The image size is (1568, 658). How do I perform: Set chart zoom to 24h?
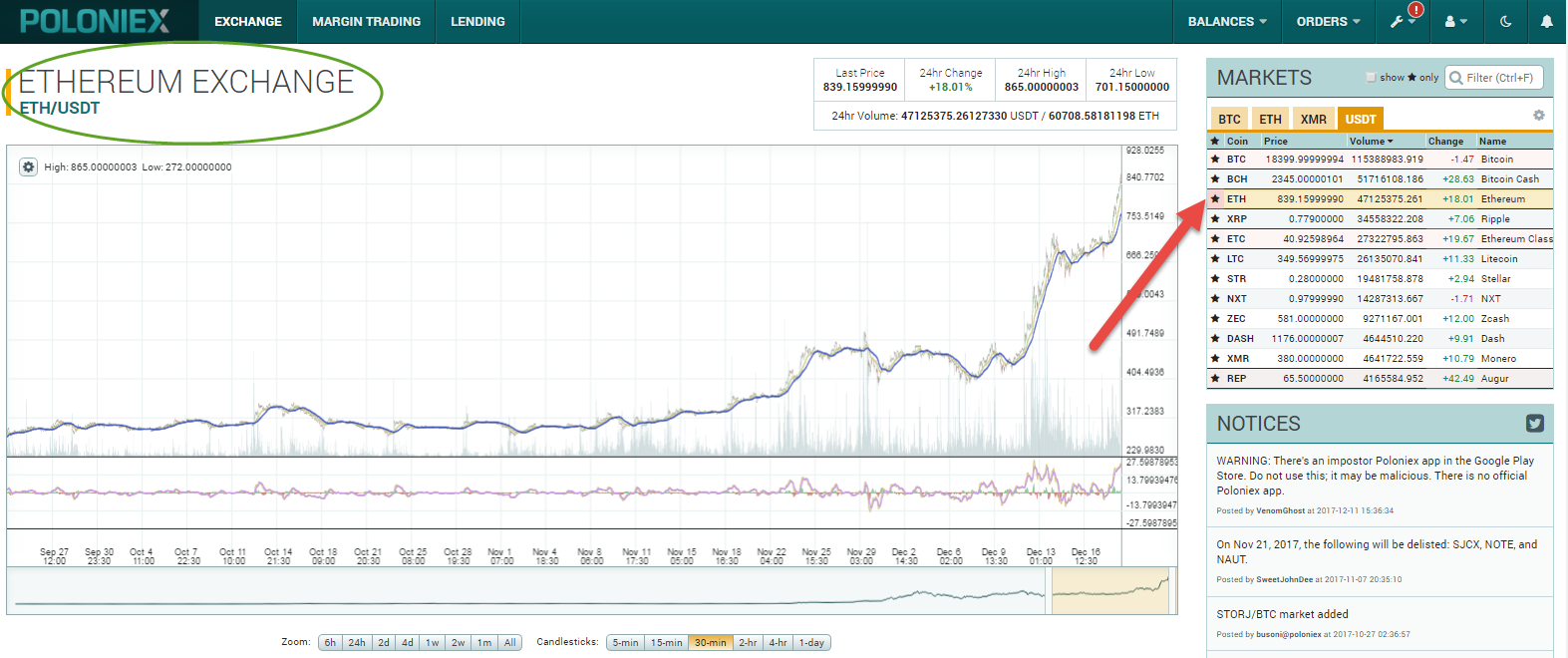[x=357, y=643]
